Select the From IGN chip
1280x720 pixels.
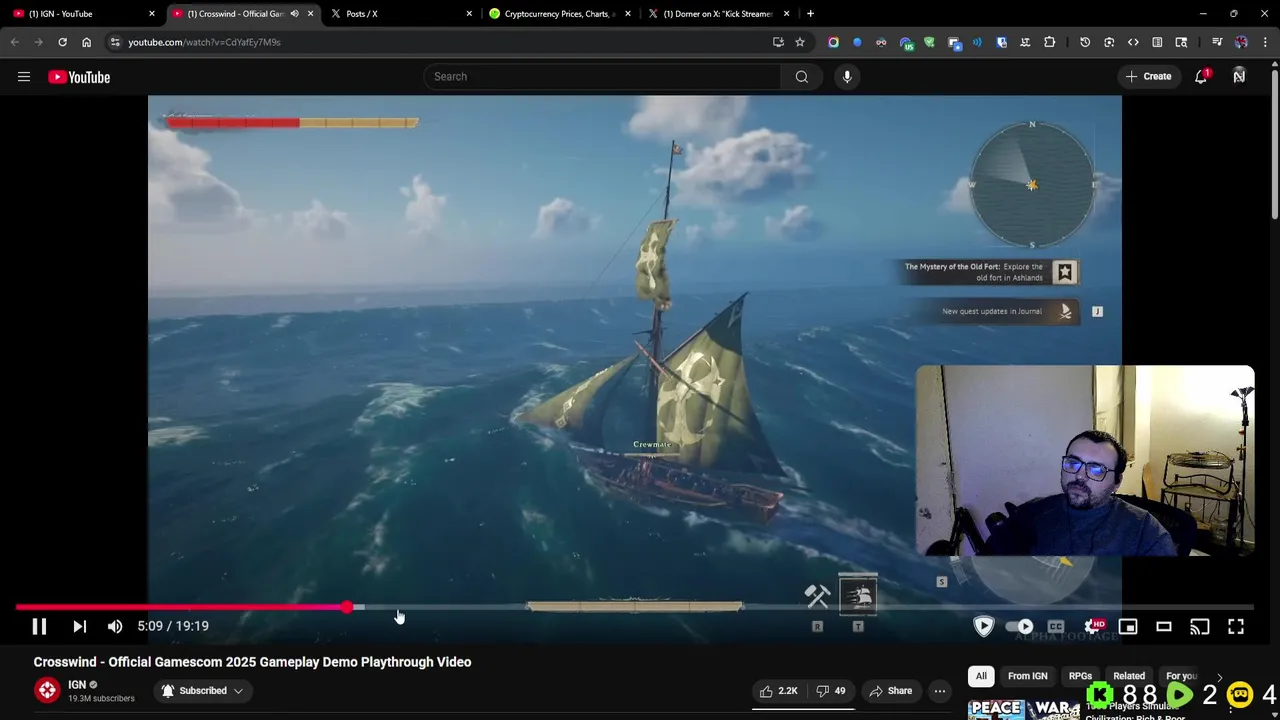(1027, 676)
